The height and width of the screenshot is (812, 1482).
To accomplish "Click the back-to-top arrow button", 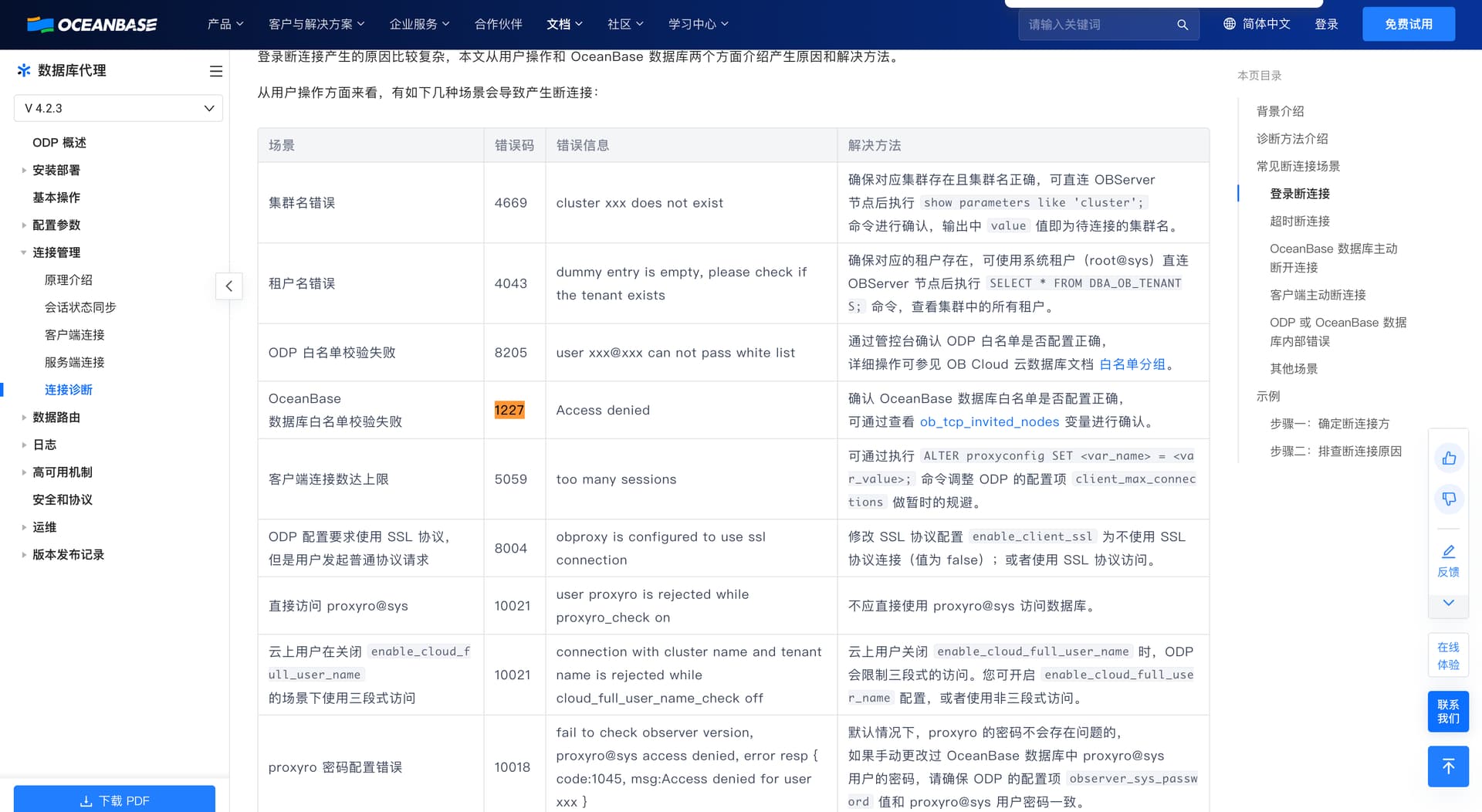I will point(1448,766).
